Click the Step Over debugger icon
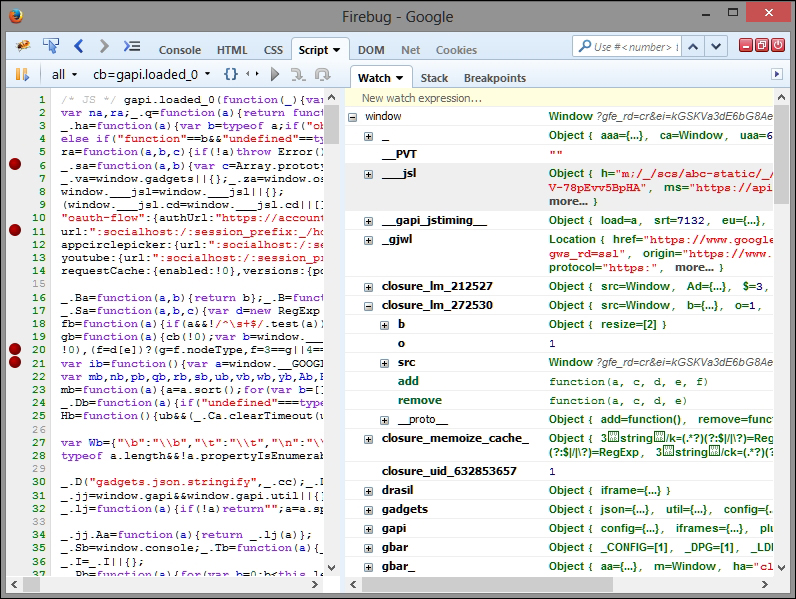 coord(298,75)
